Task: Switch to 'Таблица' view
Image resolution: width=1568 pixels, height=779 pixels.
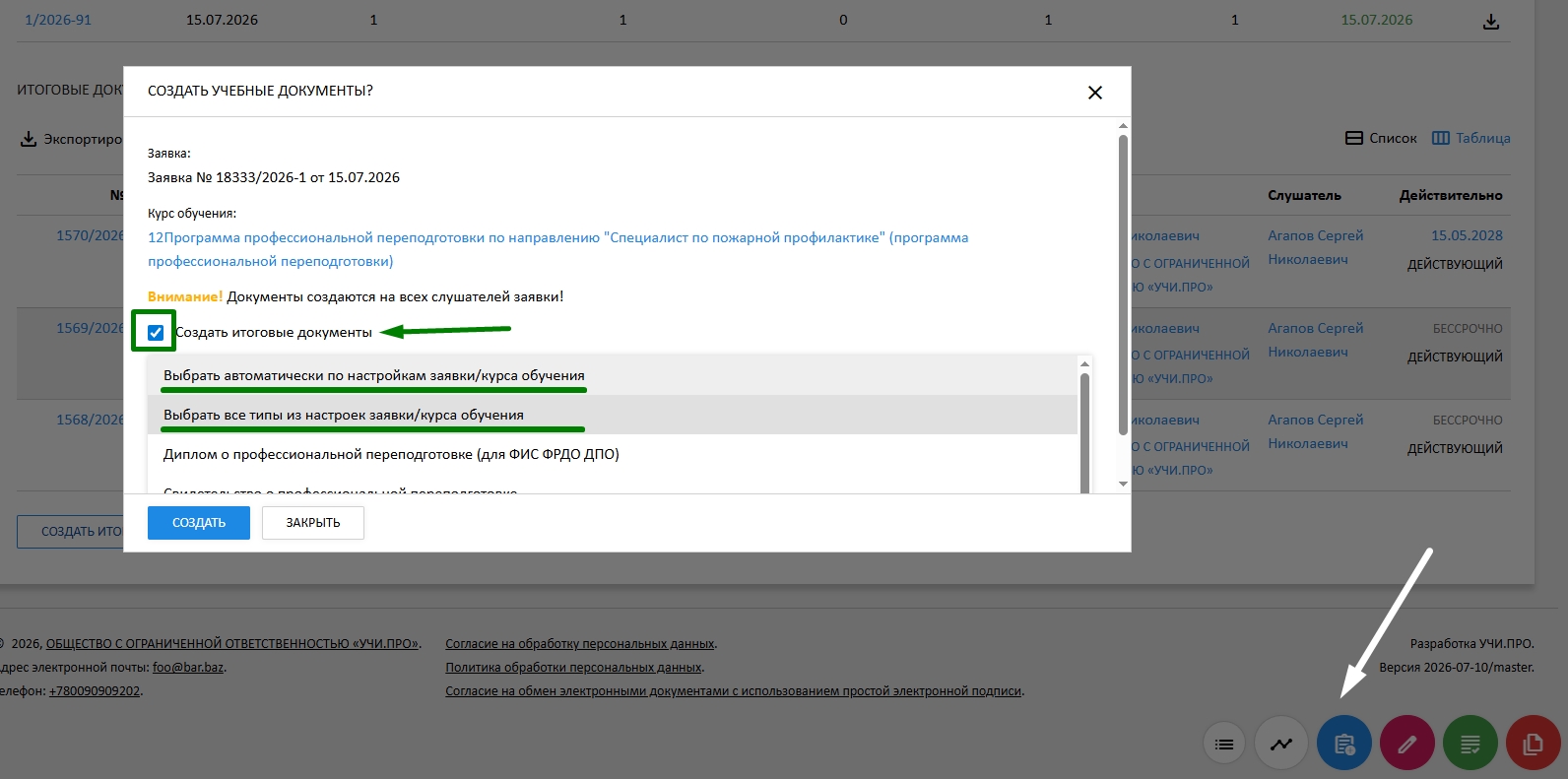Action: pyautogui.click(x=1470, y=138)
